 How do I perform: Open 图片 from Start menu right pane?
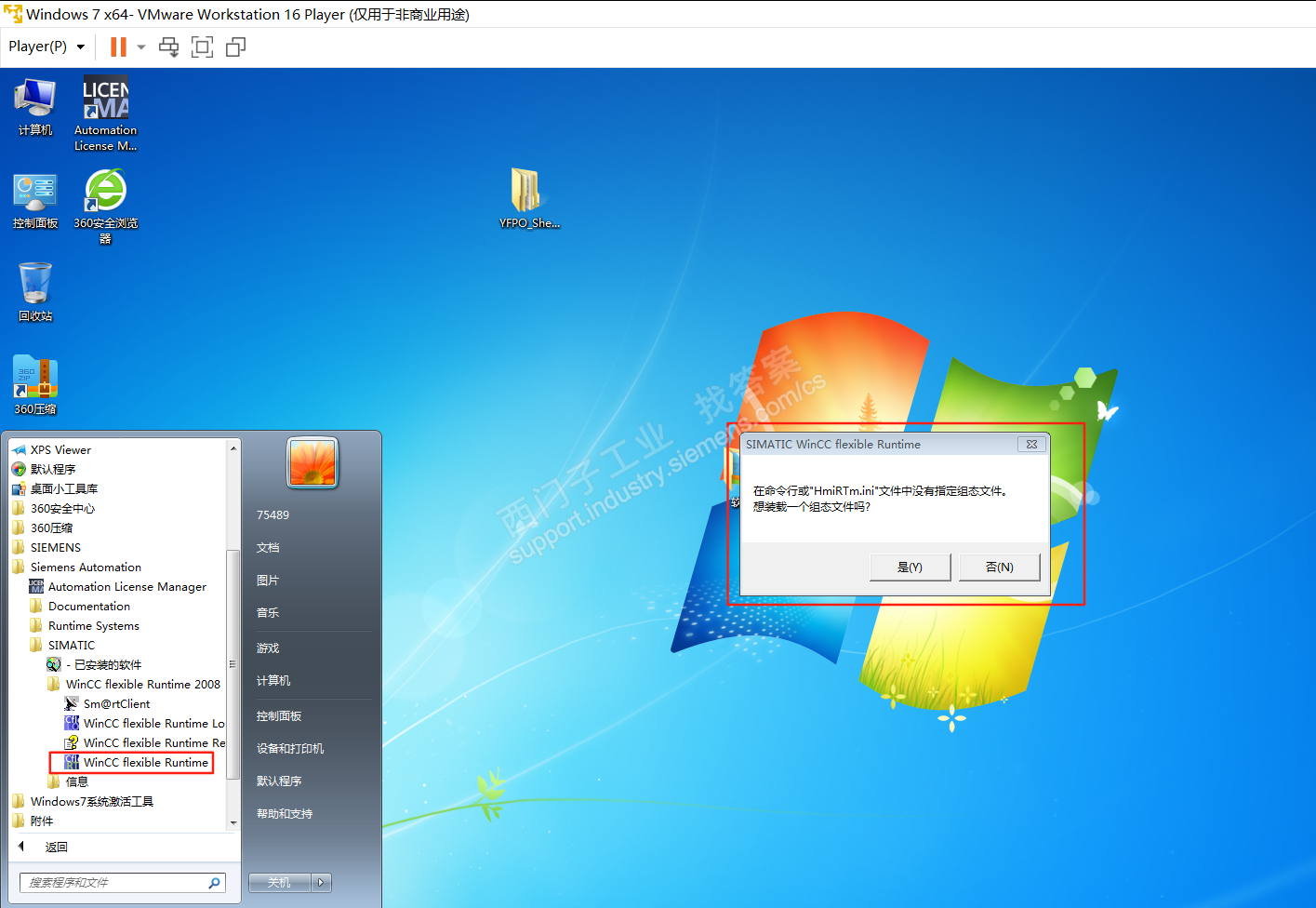[268, 580]
